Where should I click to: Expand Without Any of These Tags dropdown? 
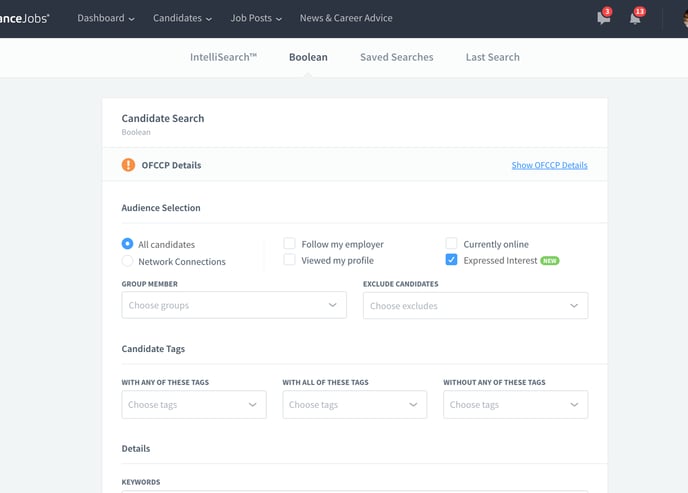coord(516,404)
